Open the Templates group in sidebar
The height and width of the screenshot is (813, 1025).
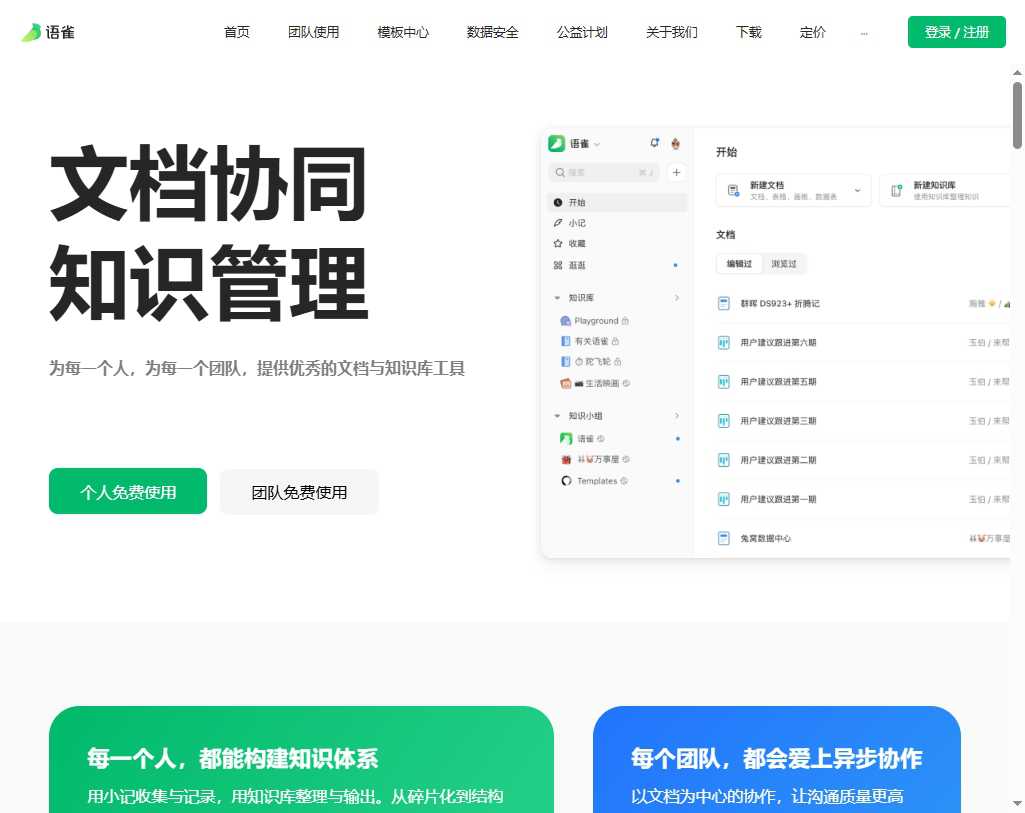pyautogui.click(x=594, y=480)
